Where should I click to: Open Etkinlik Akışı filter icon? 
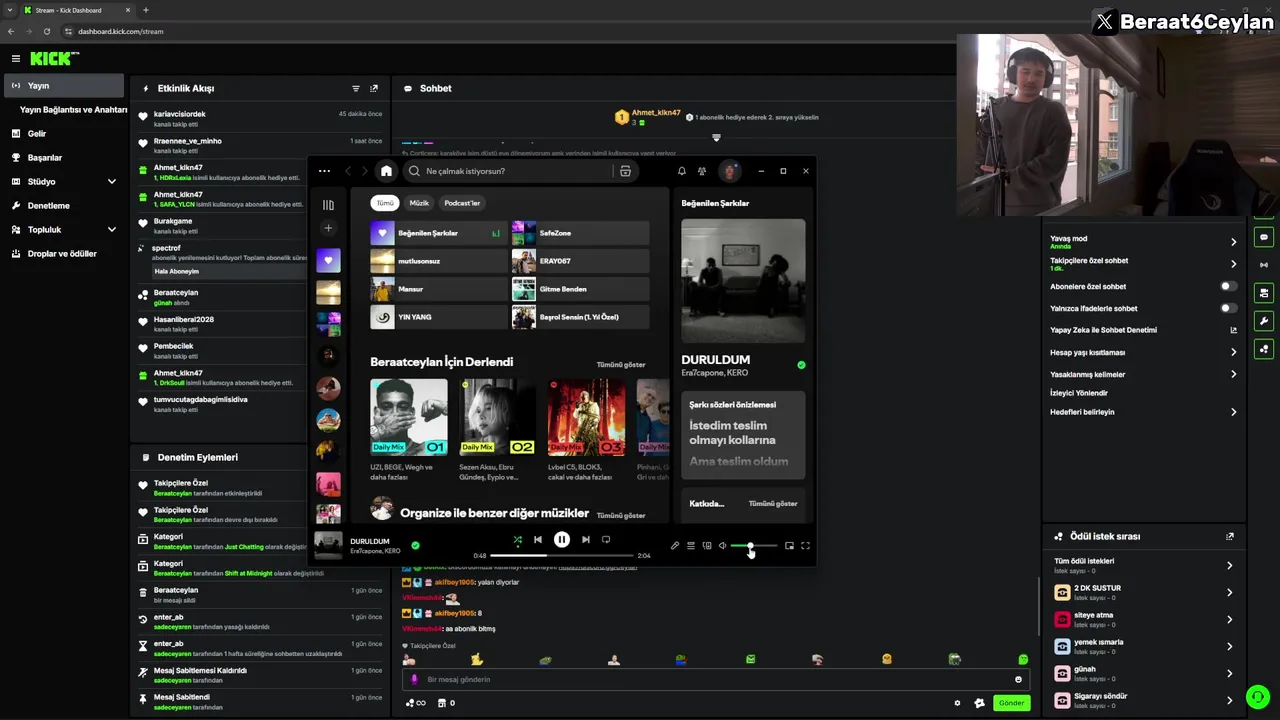pos(355,89)
